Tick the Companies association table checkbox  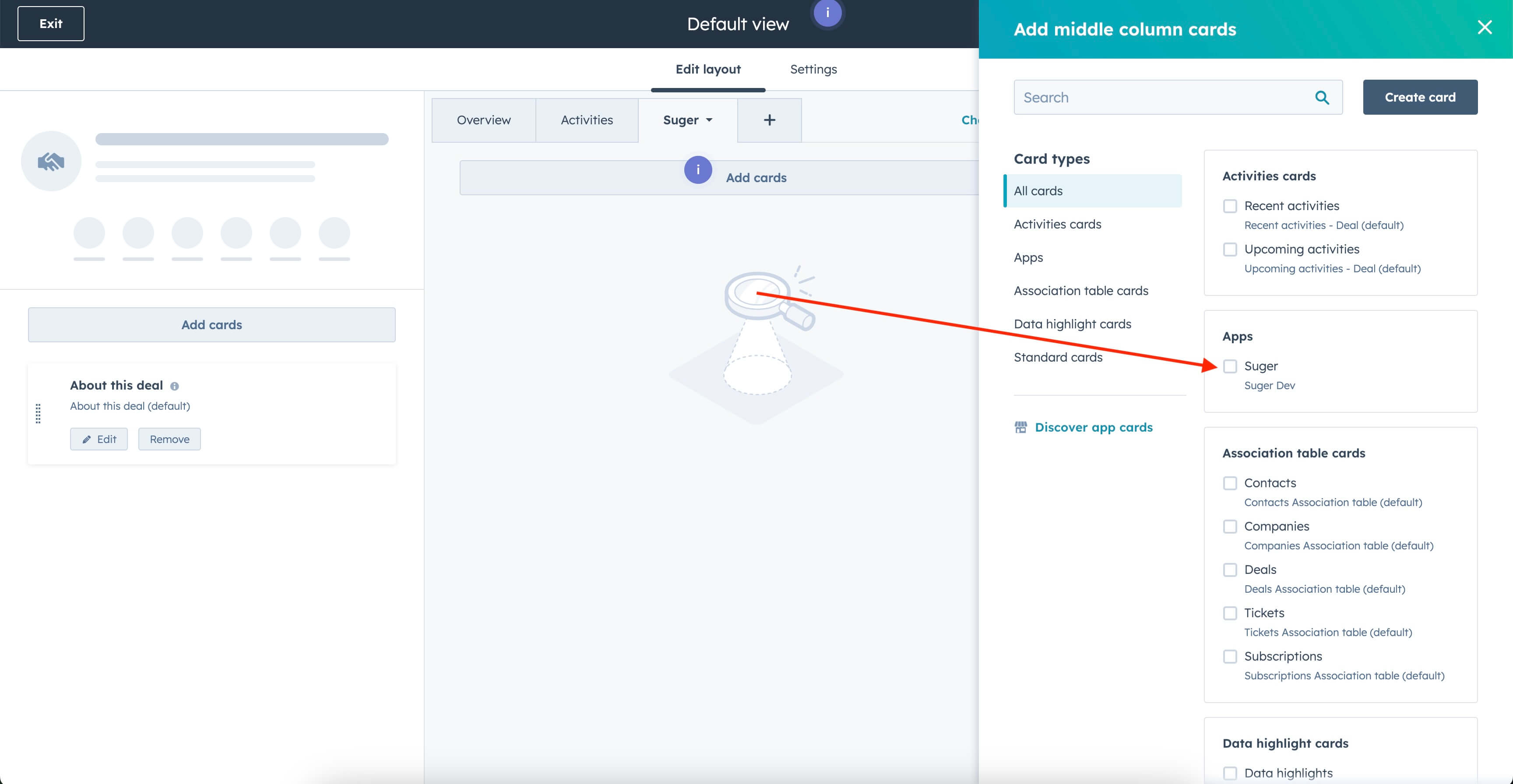(1230, 527)
